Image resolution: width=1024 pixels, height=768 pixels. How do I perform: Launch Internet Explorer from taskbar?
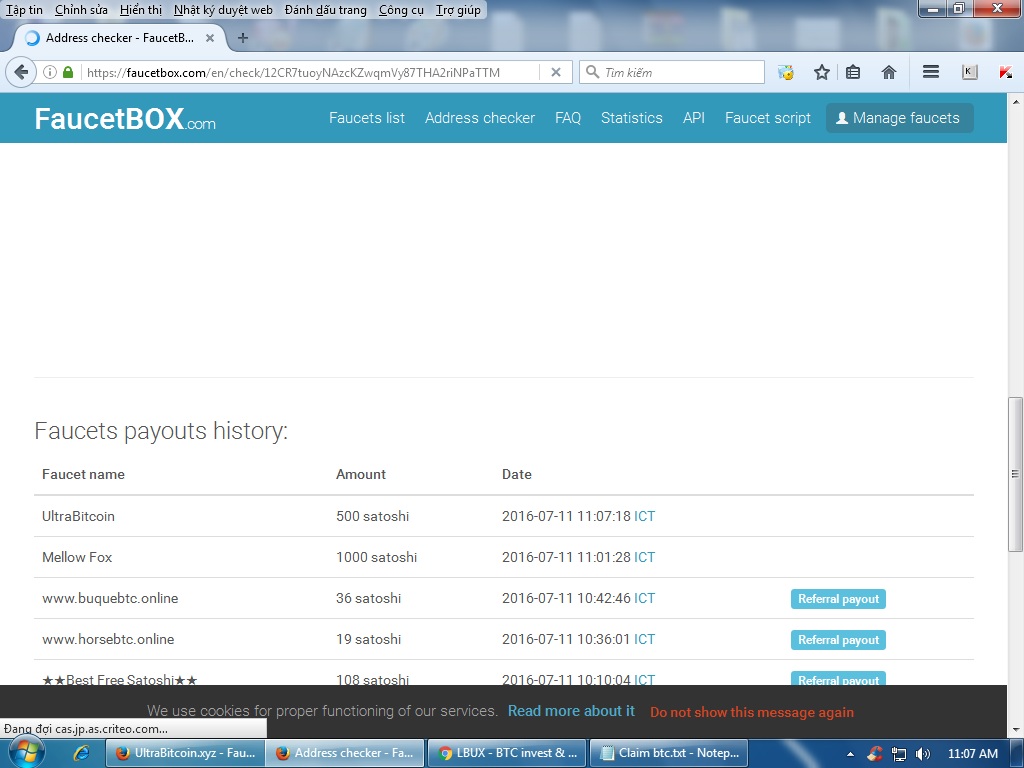click(82, 753)
